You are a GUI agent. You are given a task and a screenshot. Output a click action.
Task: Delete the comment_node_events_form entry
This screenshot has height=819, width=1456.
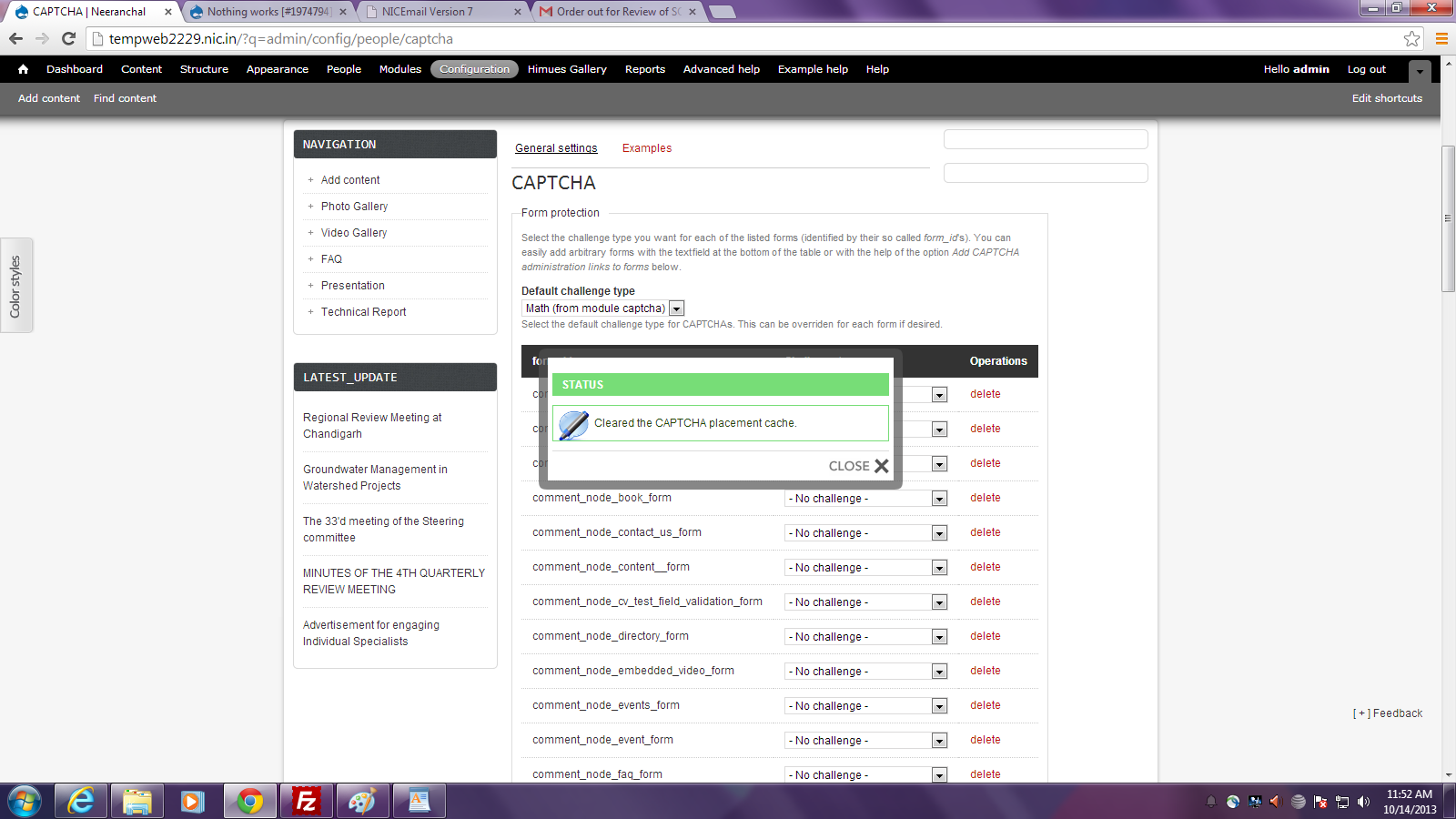[985, 705]
